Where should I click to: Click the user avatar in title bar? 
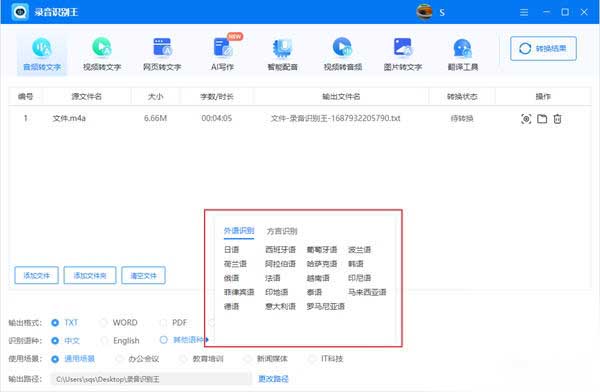424,12
